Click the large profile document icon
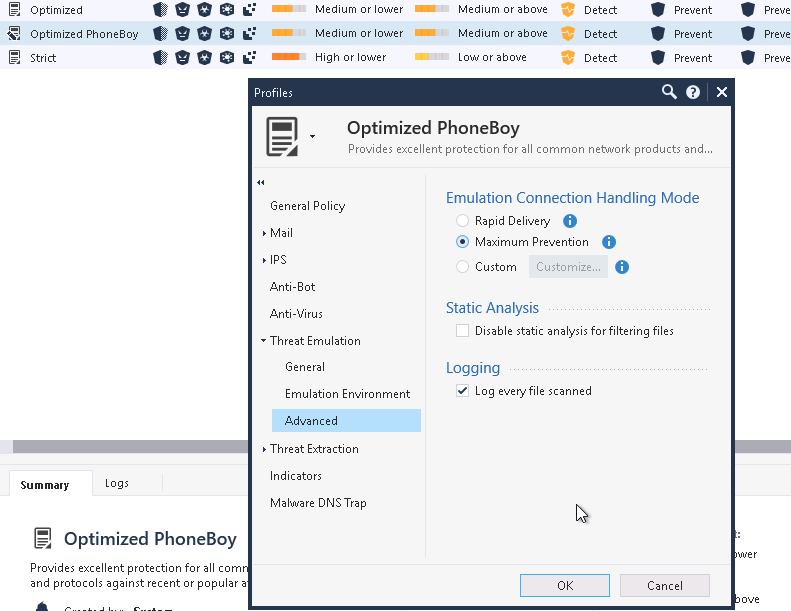 [282, 137]
